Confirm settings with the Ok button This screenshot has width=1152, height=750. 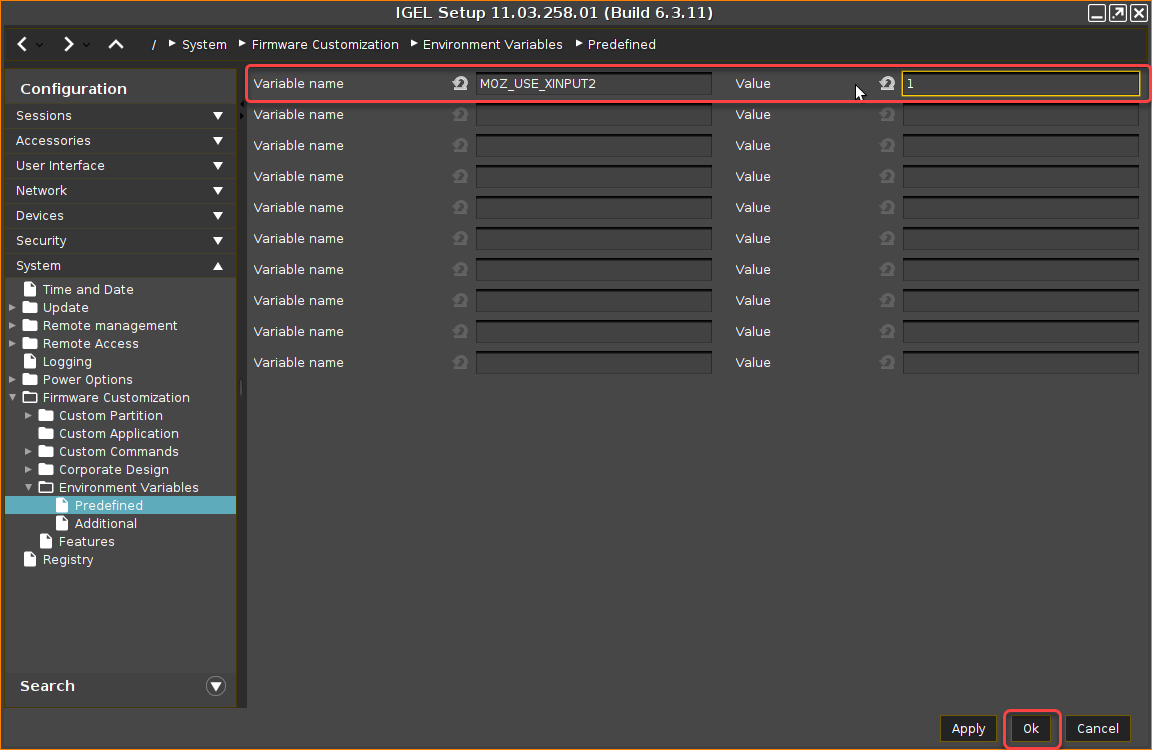tap(1030, 729)
